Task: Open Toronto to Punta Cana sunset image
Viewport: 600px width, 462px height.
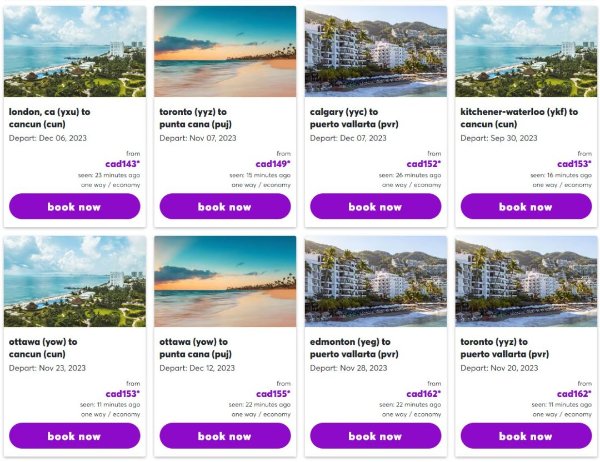Action: 225,51
